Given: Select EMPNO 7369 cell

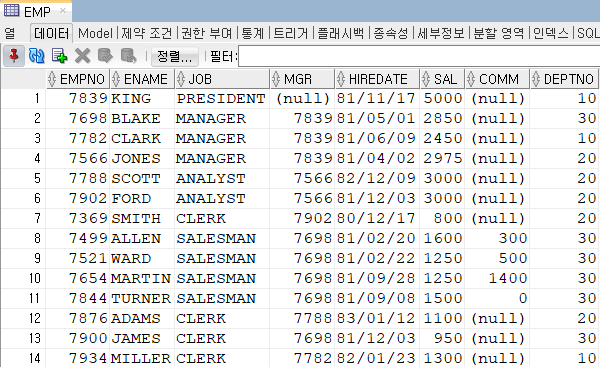Looking at the screenshot, I should tap(78, 219).
